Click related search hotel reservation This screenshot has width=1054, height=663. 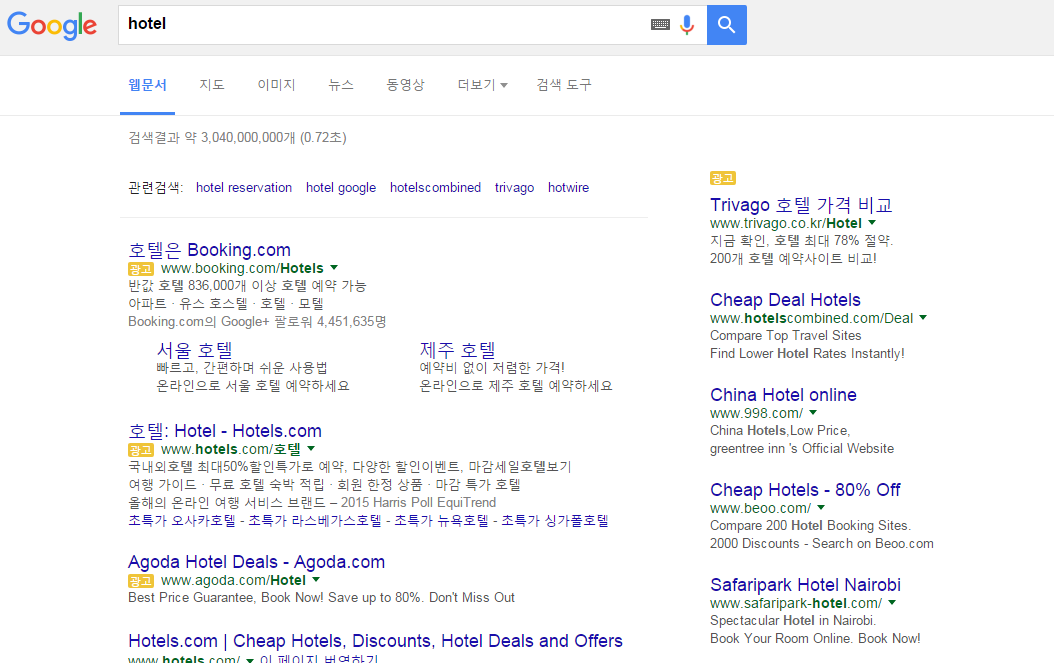point(244,188)
